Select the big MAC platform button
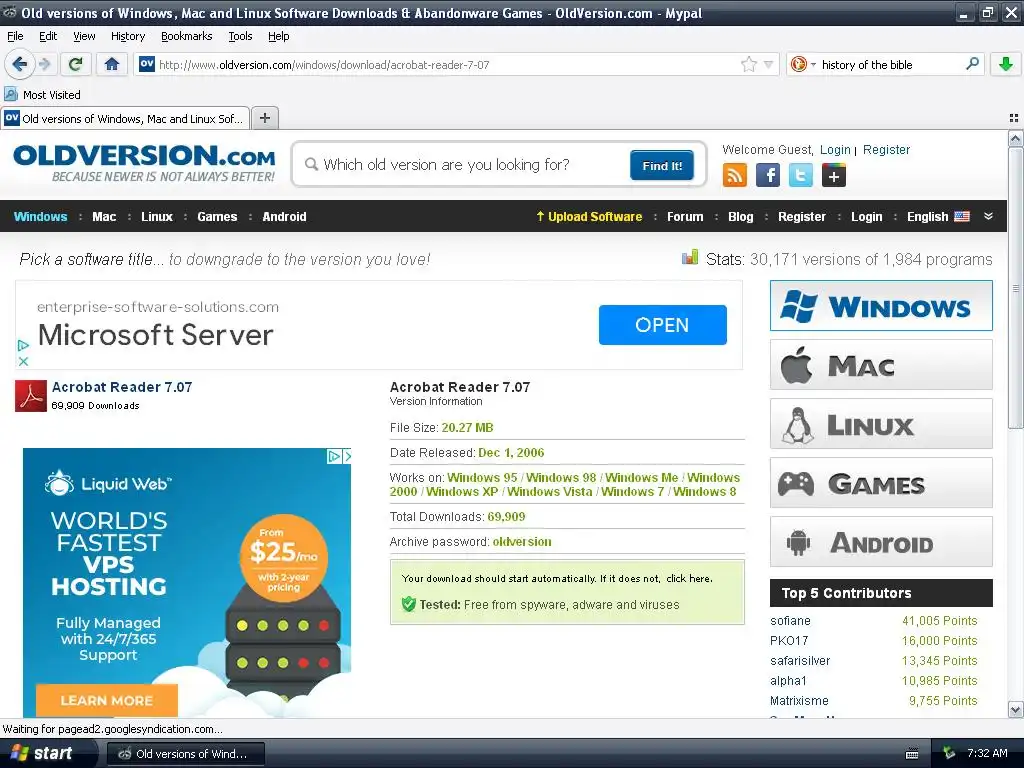This screenshot has height=768, width=1024. tap(881, 364)
